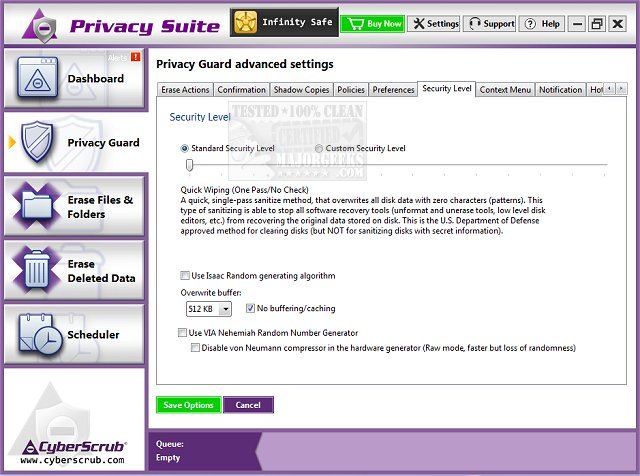
Task: Click the Privacy Guard advanced settings heading
Action: pyautogui.click(x=244, y=64)
